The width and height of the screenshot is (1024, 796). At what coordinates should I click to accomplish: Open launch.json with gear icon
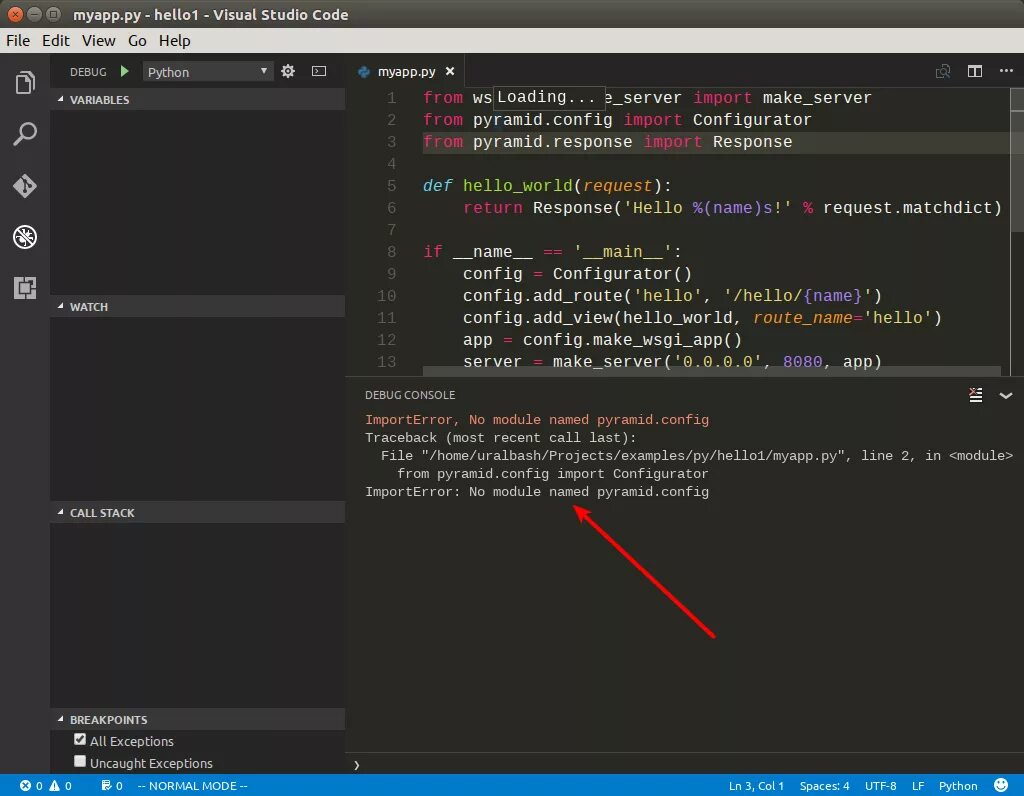coord(288,71)
